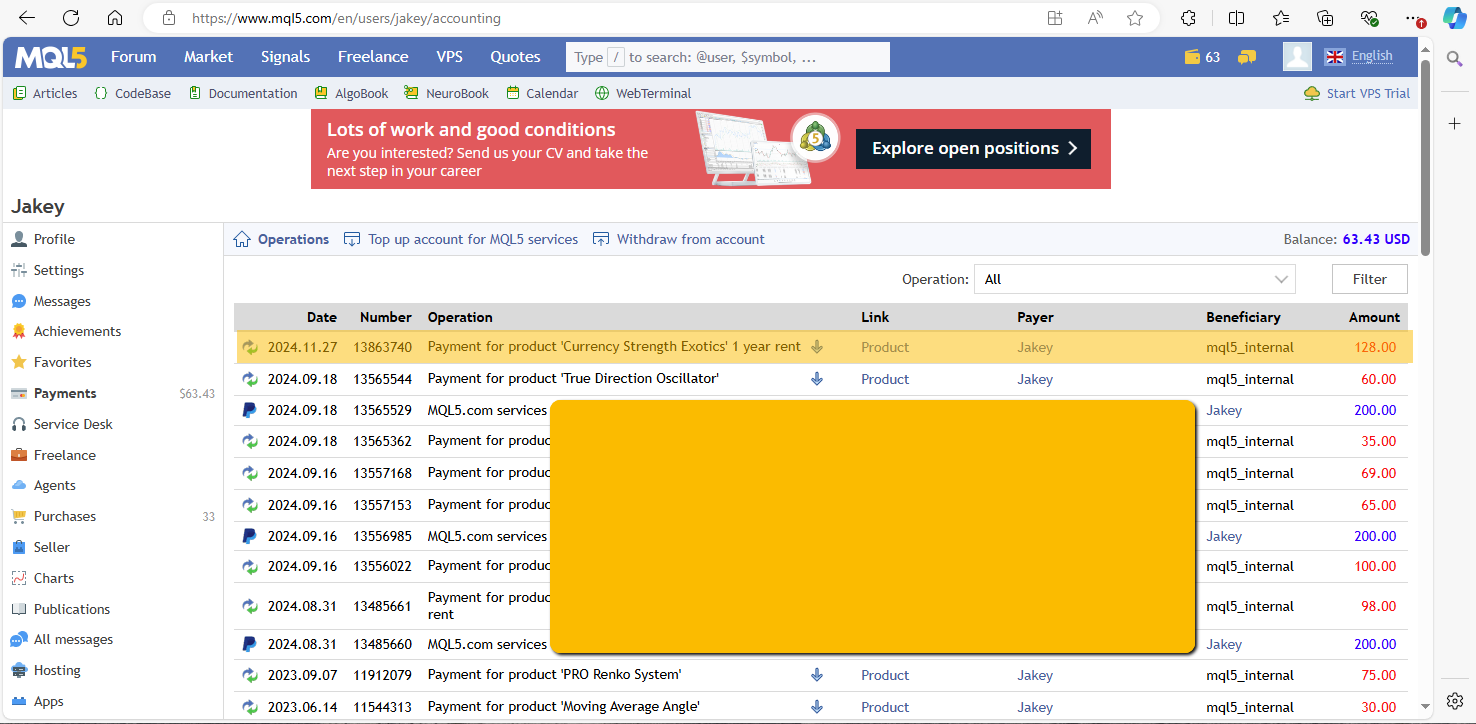The image size is (1476, 724).
Task: Open Documentation from the sub-navigation
Action: point(243,93)
